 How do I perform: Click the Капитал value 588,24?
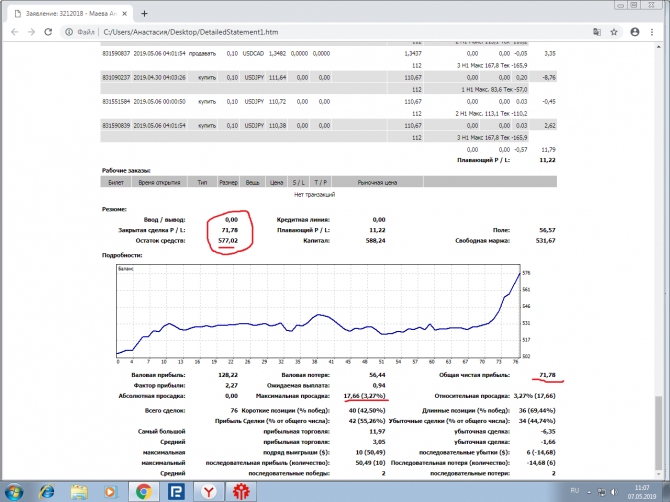[x=375, y=241]
